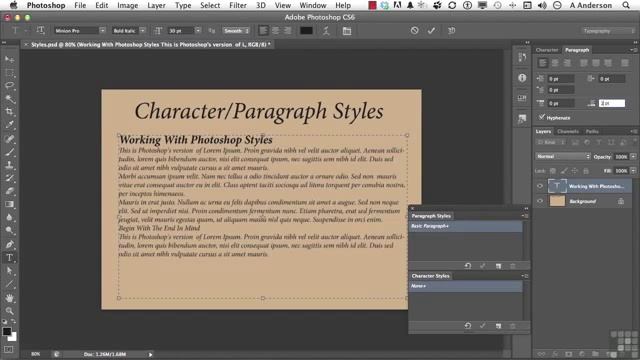Select the Gradient tool
Screen dimensions: 640x360
coord(9,204)
